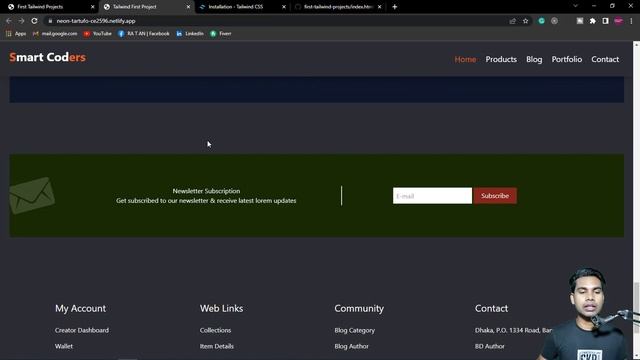The width and height of the screenshot is (640, 360).
Task: Click the share page icon in address bar
Action: tap(513, 21)
